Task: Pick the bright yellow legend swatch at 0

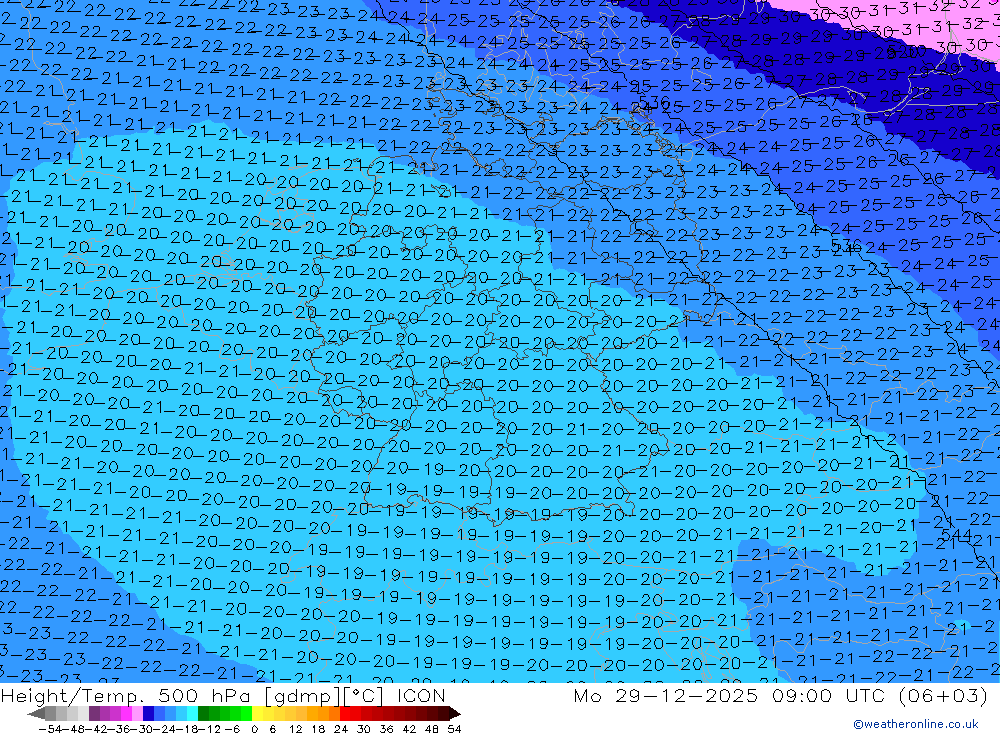Action: (257, 713)
